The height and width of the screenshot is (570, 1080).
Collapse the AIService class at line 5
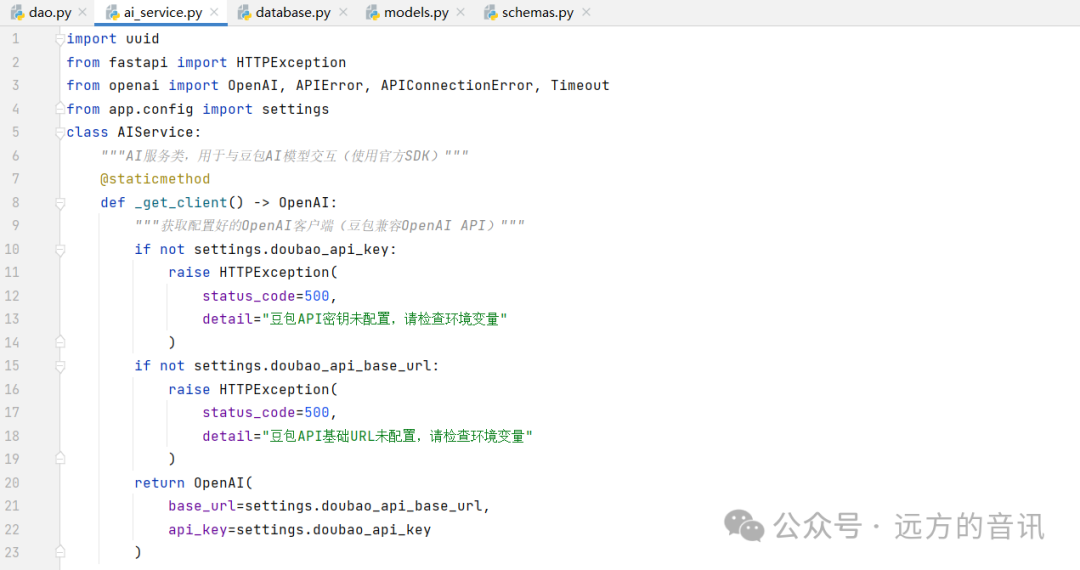click(x=60, y=132)
